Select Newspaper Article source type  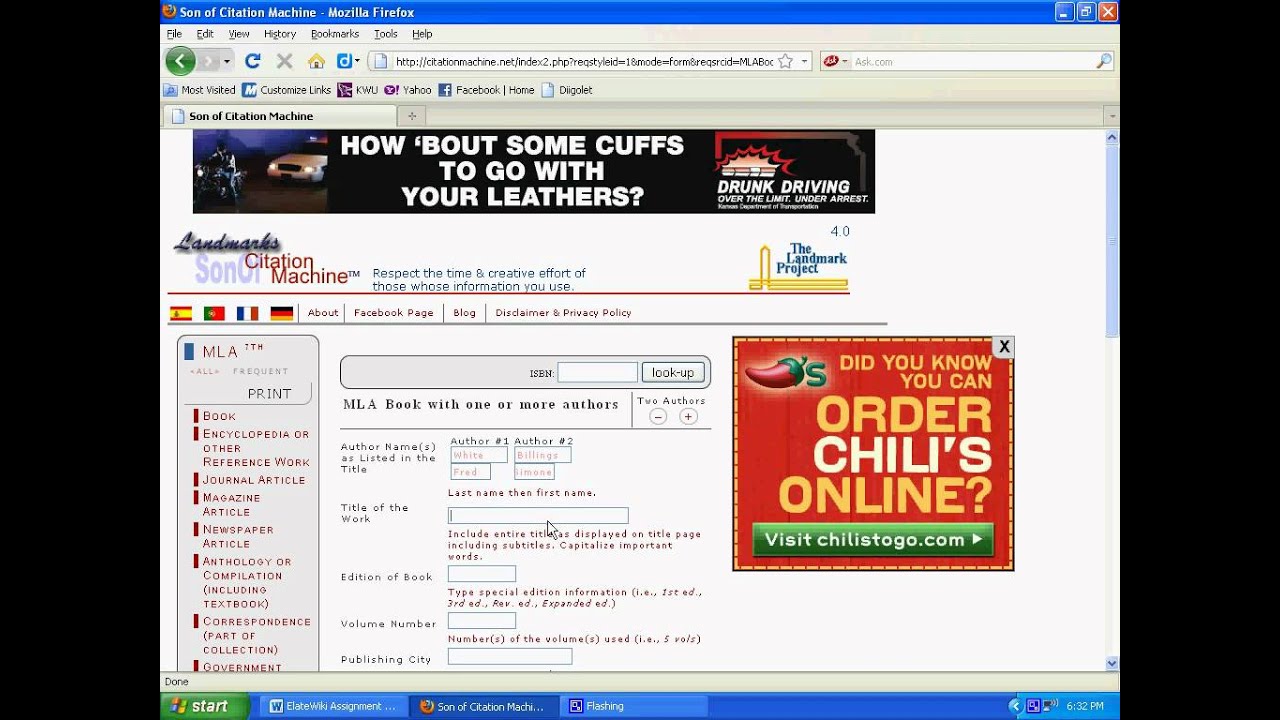coord(238,537)
